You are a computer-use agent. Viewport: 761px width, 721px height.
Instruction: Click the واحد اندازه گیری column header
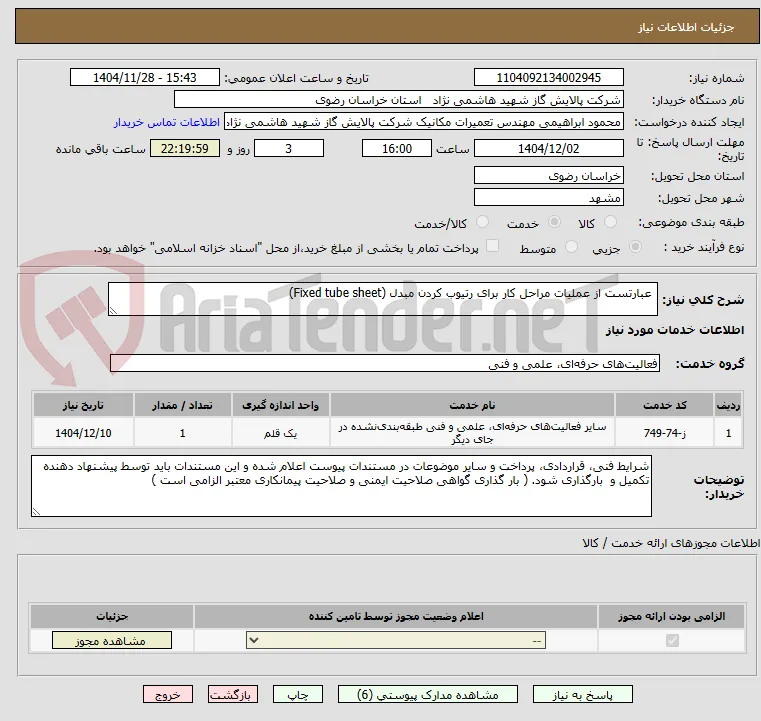point(280,405)
